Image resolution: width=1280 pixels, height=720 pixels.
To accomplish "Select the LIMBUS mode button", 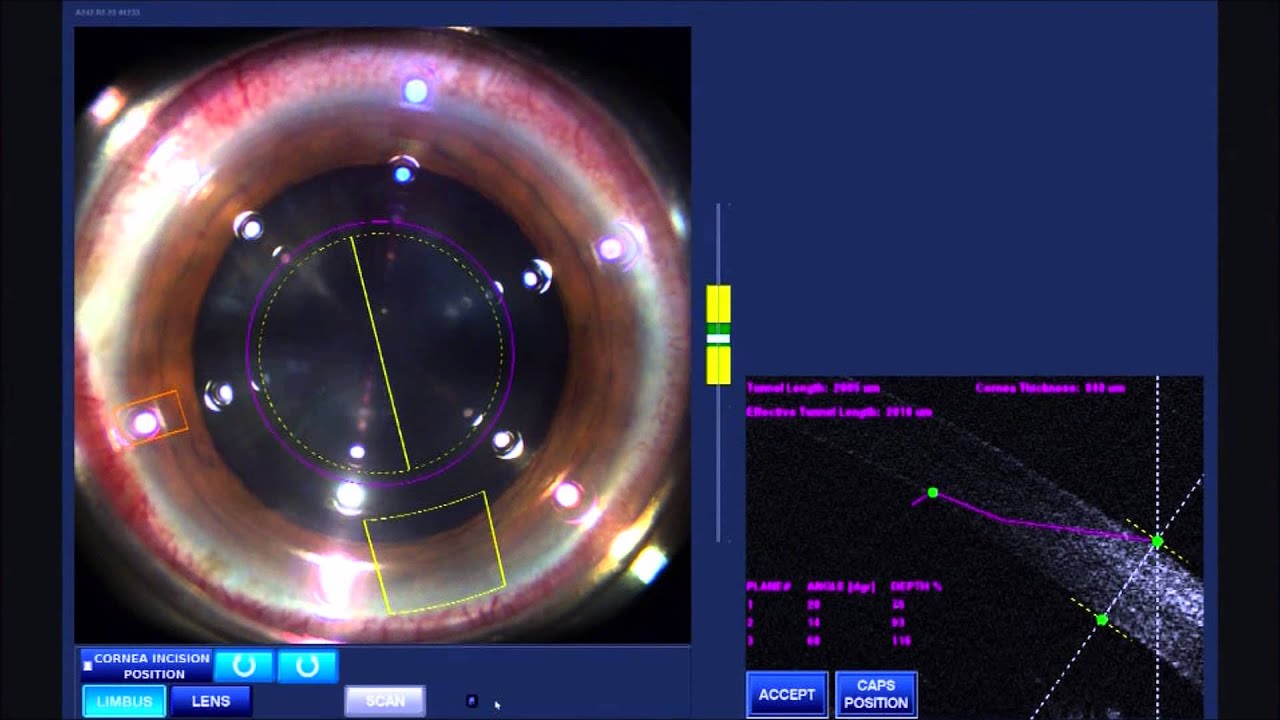I will click(x=124, y=701).
